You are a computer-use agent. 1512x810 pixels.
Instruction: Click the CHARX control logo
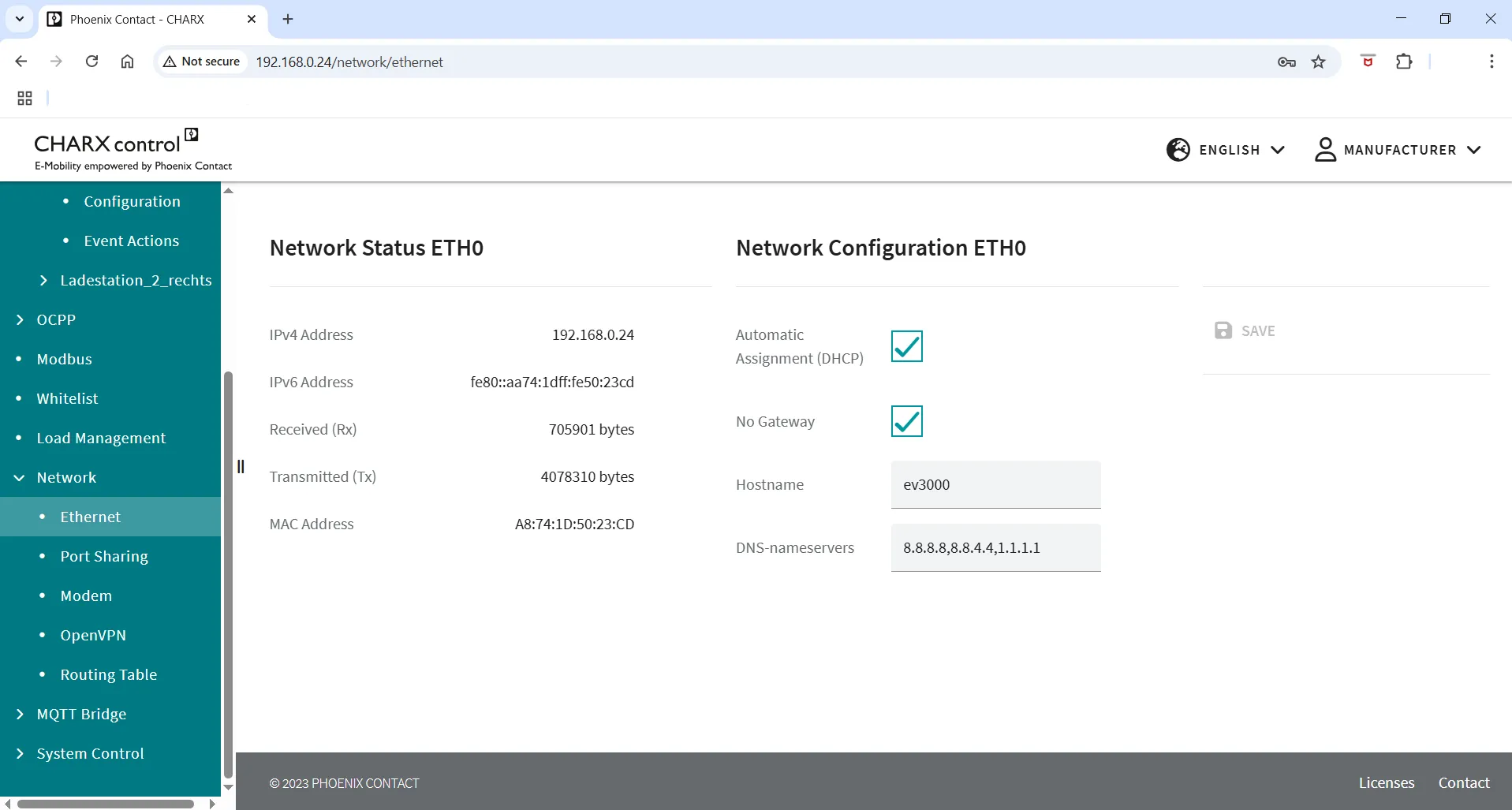(133, 149)
